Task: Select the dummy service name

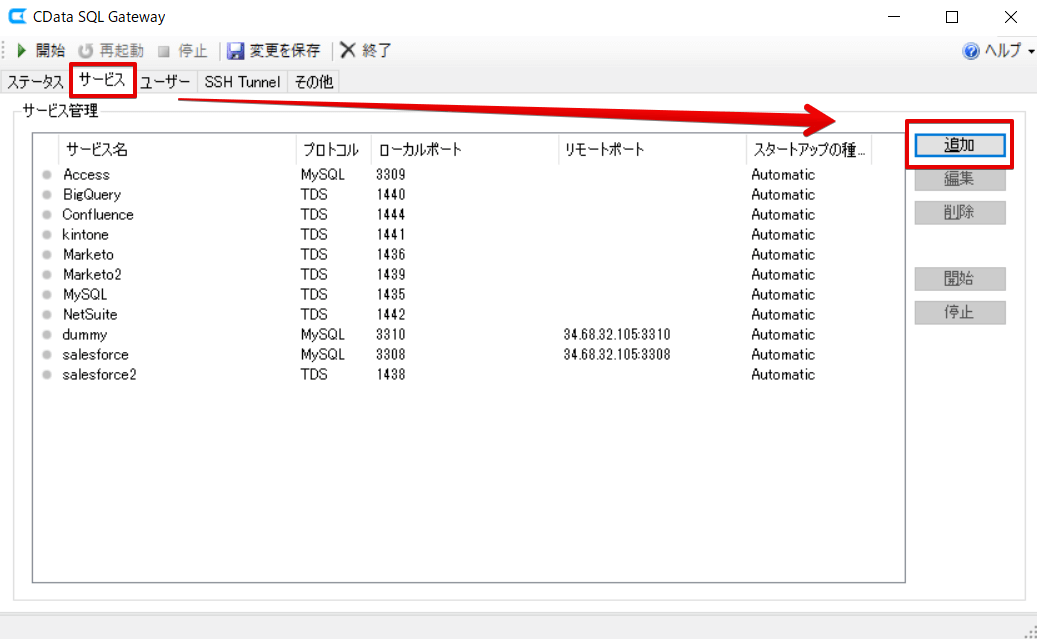Action: [84, 335]
